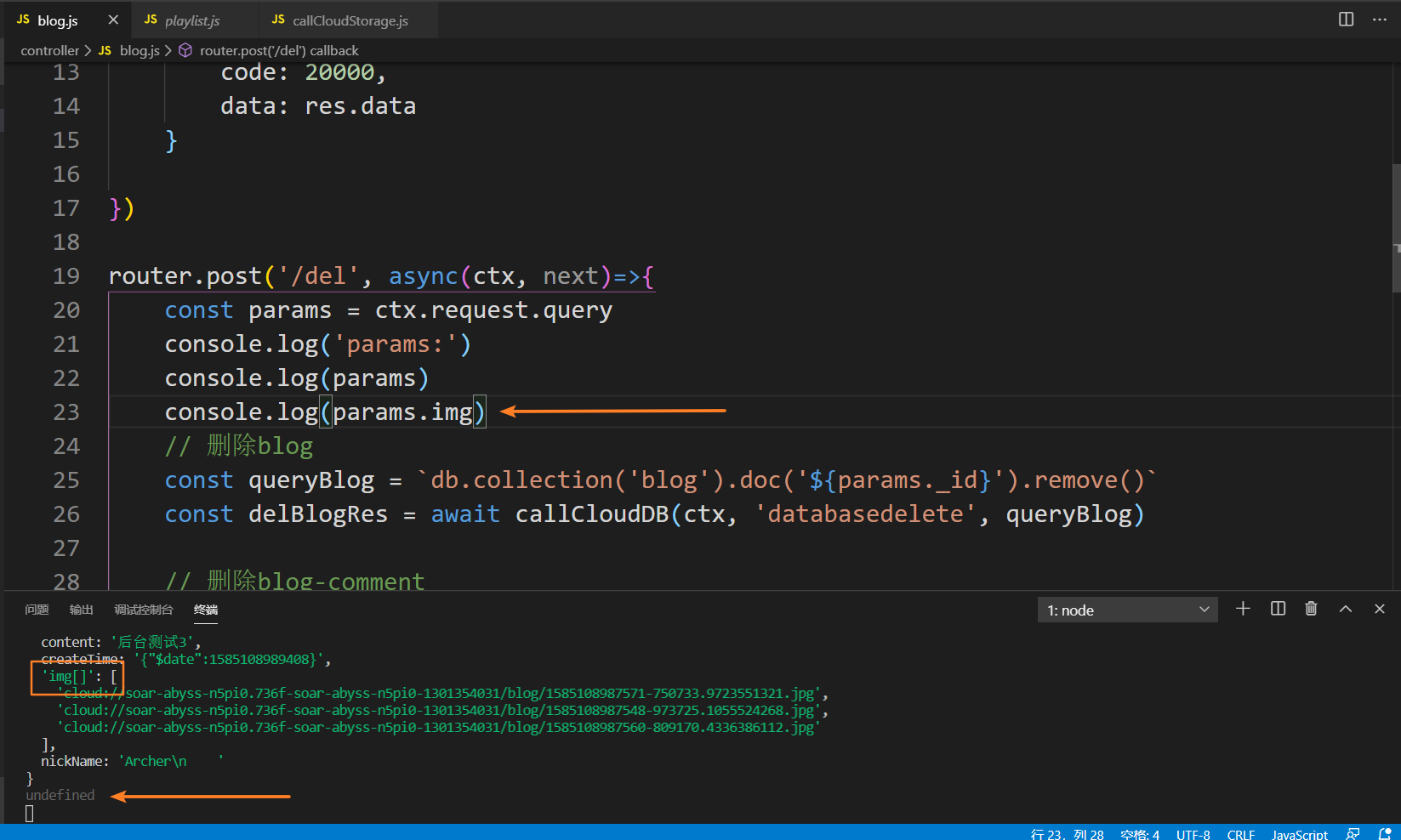Split the editor to the right
The image size is (1401, 840).
click(1346, 19)
